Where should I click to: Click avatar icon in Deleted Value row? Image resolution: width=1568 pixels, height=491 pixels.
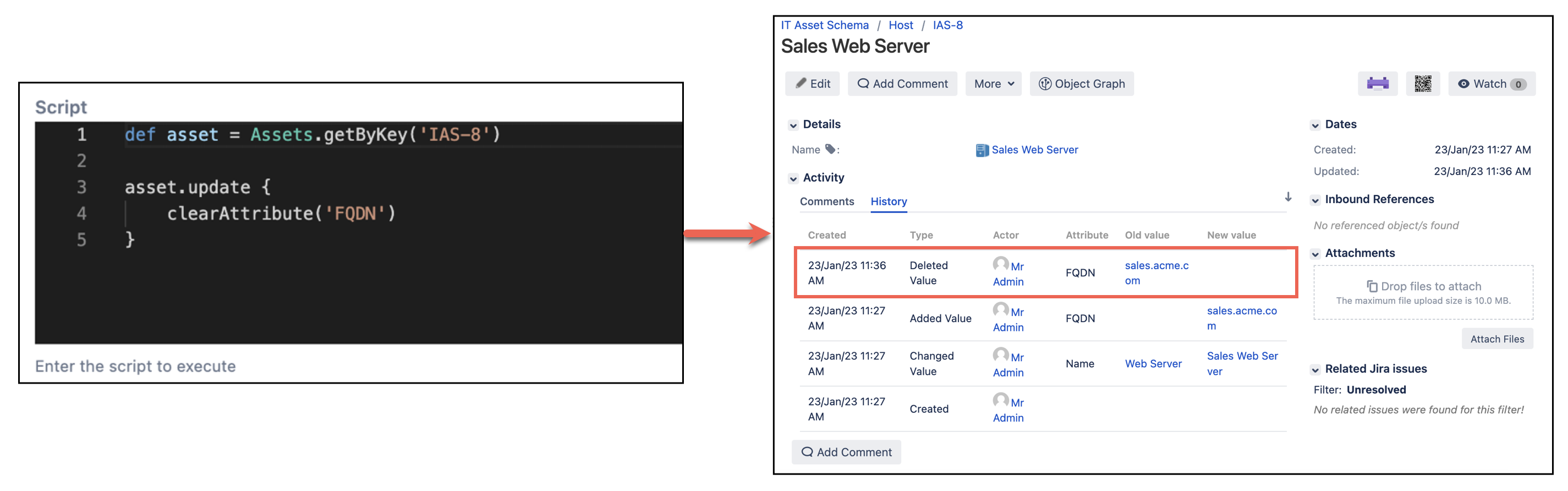click(1001, 264)
